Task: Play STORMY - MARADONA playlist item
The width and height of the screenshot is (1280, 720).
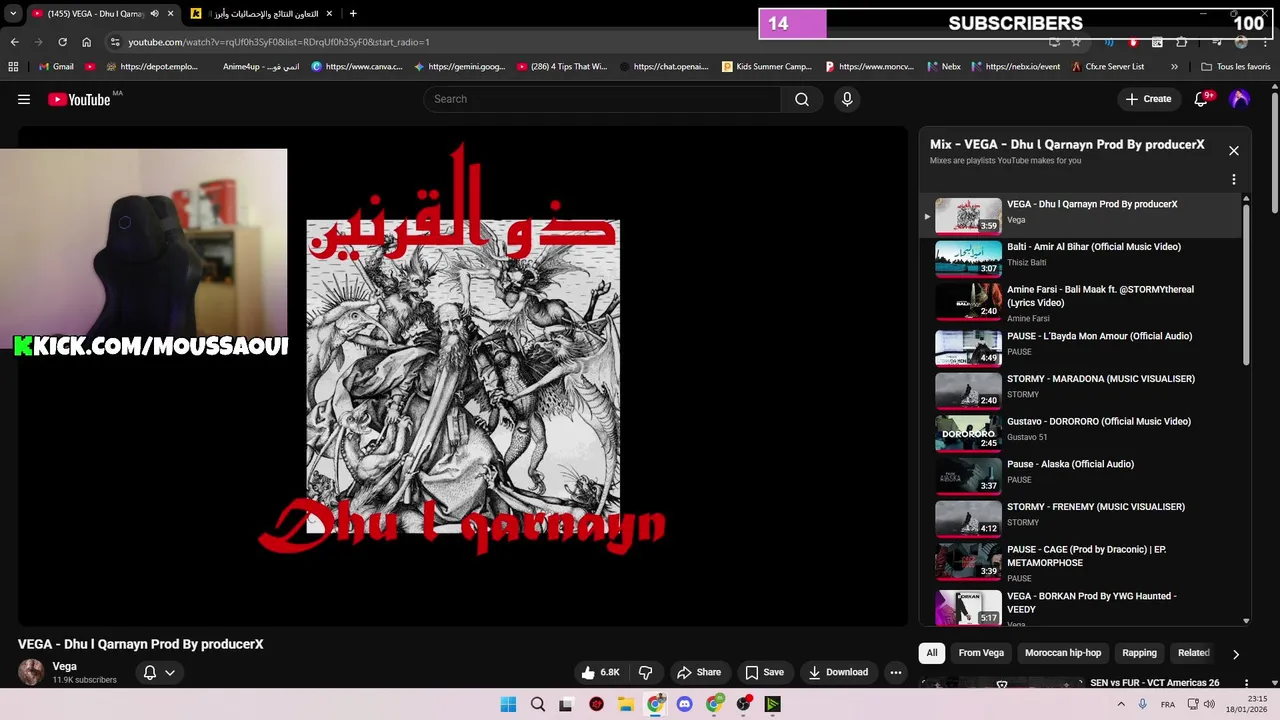Action: point(1080,391)
